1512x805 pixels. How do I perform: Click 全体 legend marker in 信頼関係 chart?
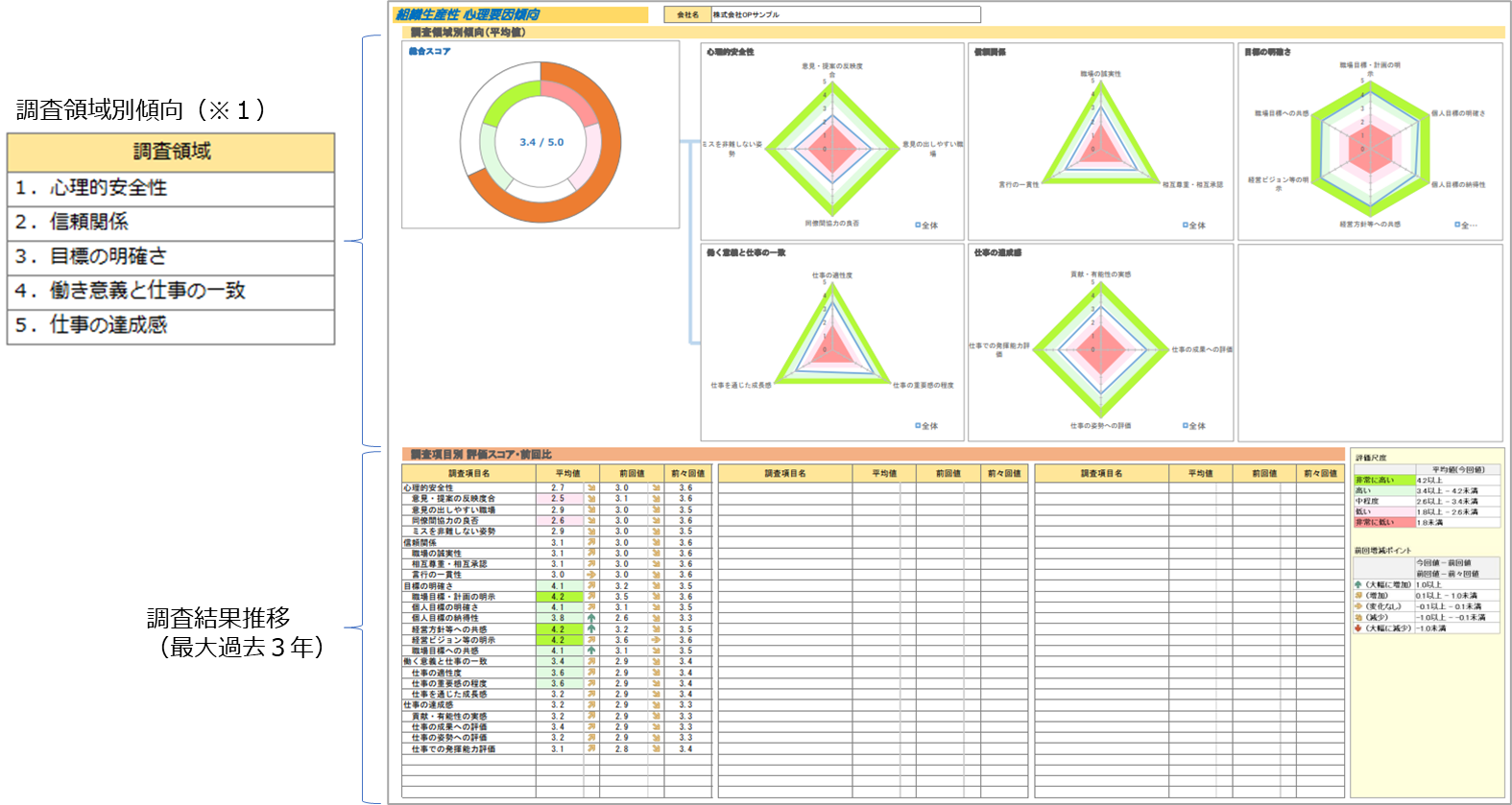pyautogui.click(x=1186, y=225)
